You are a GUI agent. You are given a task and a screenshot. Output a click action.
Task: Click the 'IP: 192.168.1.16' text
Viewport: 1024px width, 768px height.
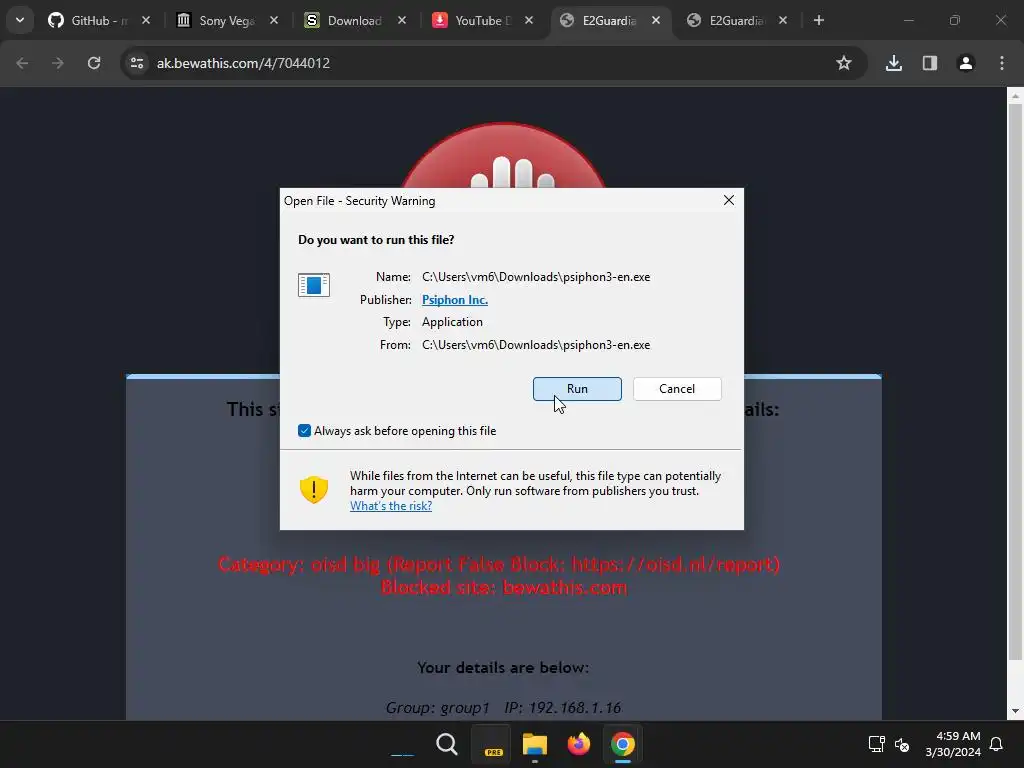(562, 708)
